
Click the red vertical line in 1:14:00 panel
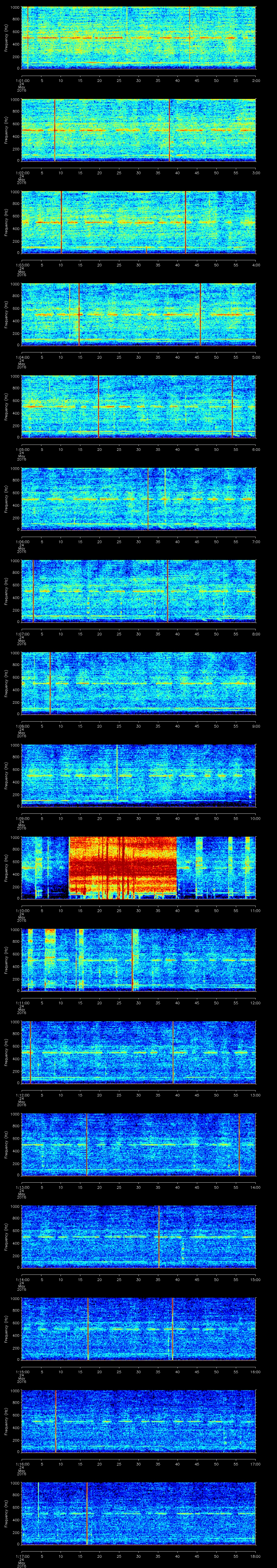[159, 1237]
